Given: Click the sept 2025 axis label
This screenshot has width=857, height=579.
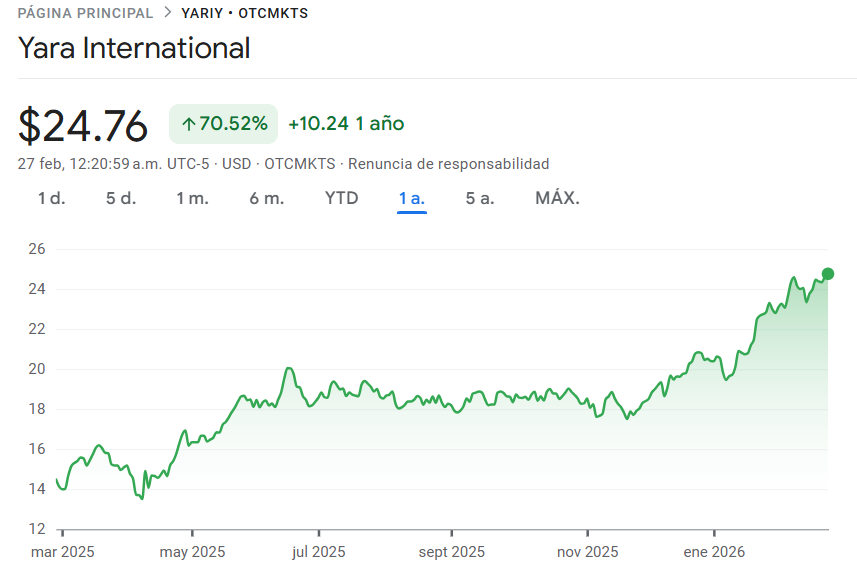Looking at the screenshot, I should tap(452, 552).
